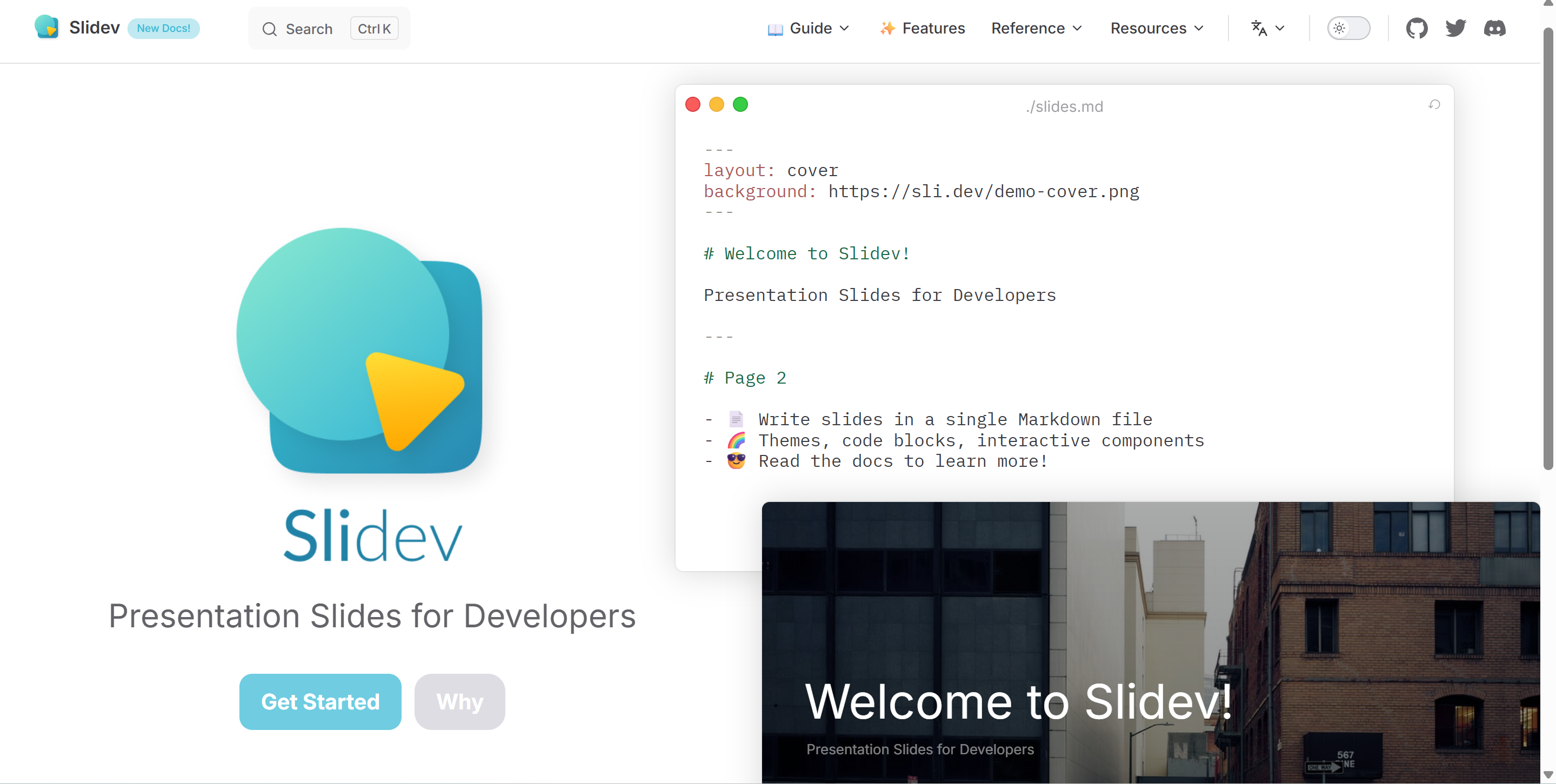Open the Discord icon link

point(1495,28)
